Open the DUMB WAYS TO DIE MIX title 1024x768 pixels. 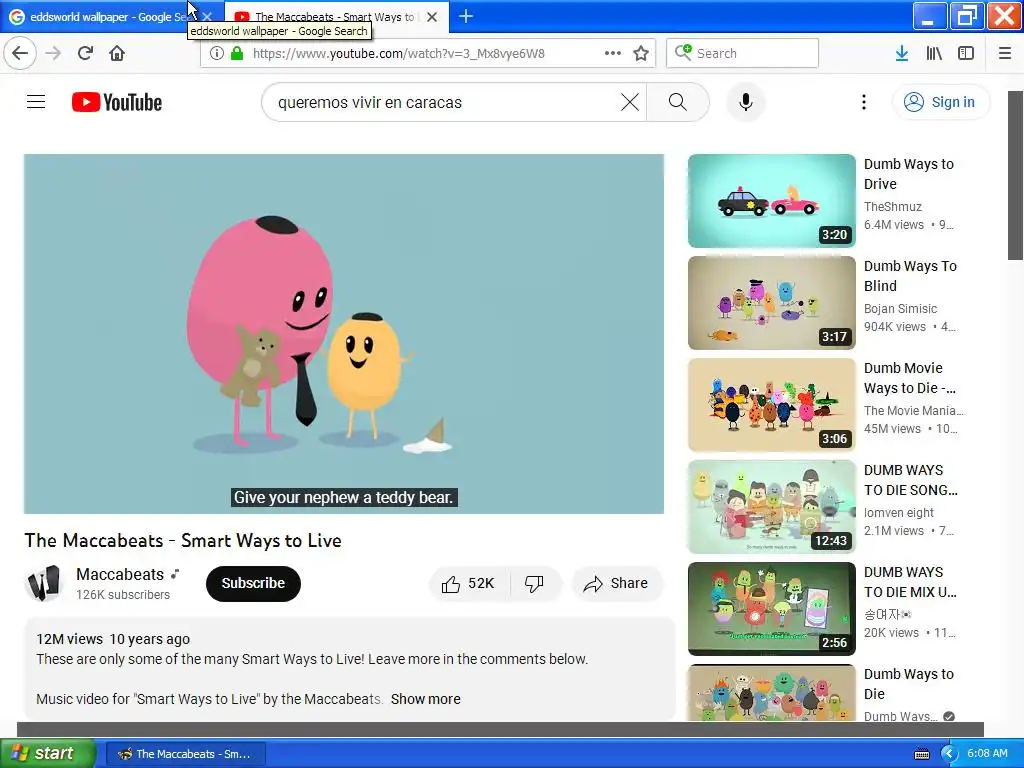point(910,582)
